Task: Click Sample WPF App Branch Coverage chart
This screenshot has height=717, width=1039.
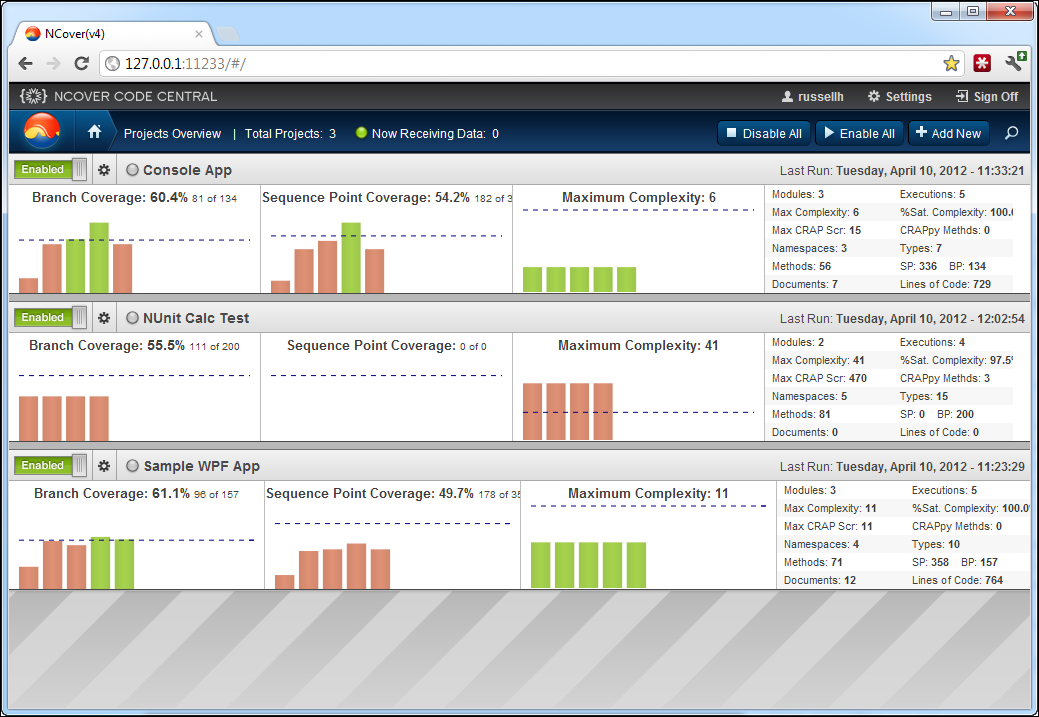Action: (x=136, y=562)
